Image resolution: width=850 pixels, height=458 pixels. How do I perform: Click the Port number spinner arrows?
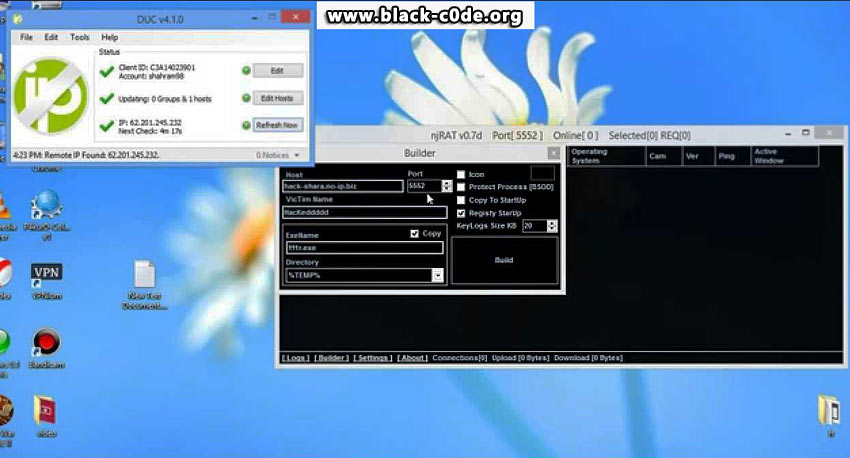(x=446, y=186)
